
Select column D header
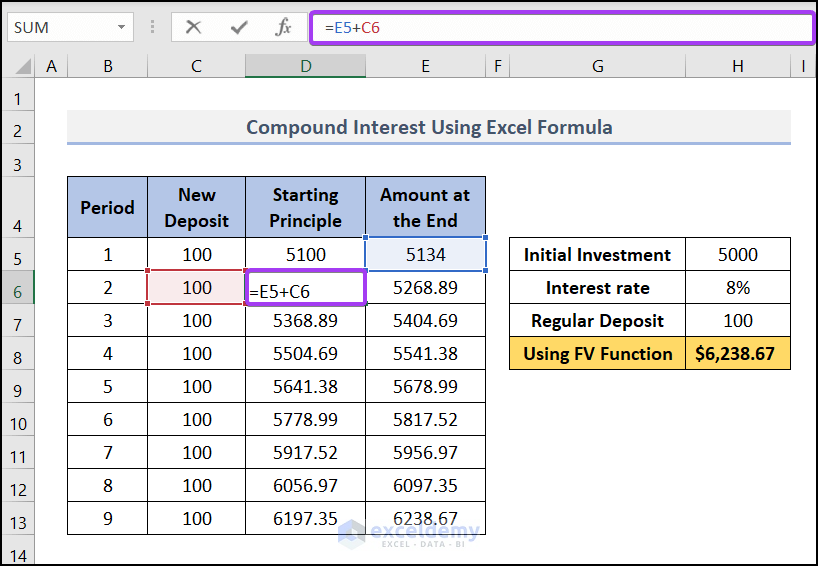305,66
